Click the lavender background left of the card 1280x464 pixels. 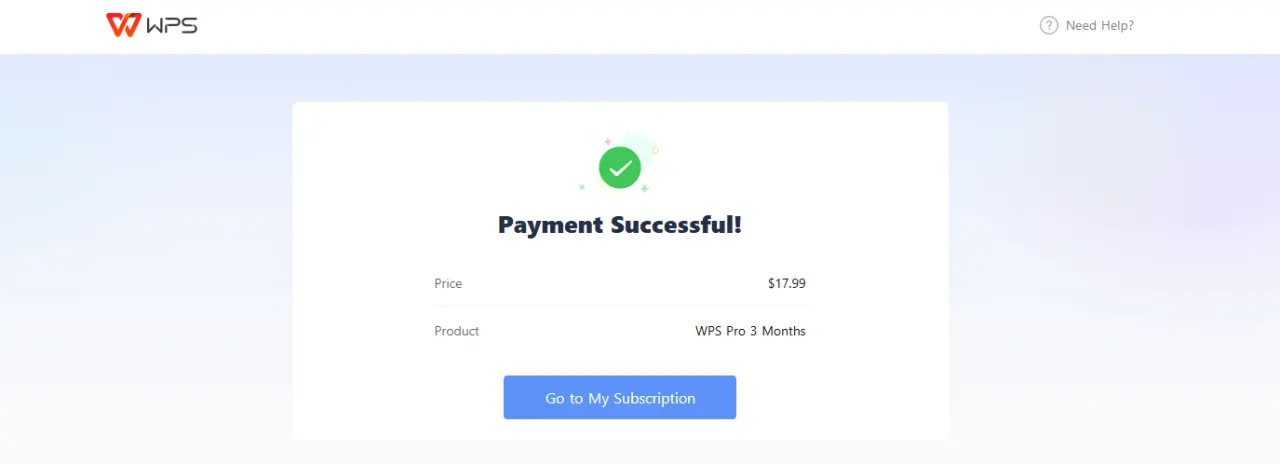(146, 260)
